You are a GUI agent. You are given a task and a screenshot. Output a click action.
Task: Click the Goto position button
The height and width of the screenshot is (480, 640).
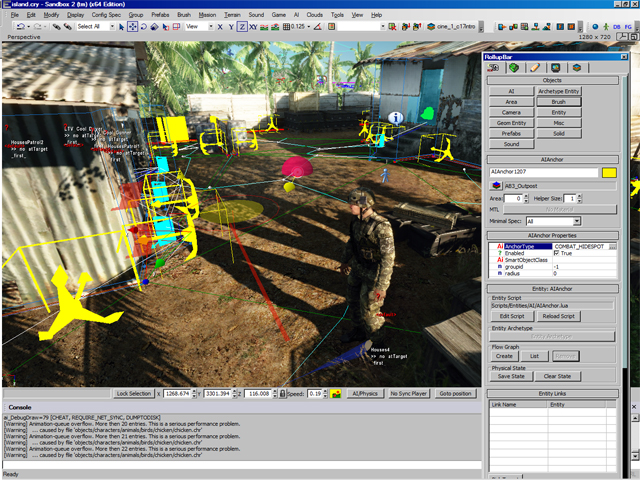click(x=456, y=394)
